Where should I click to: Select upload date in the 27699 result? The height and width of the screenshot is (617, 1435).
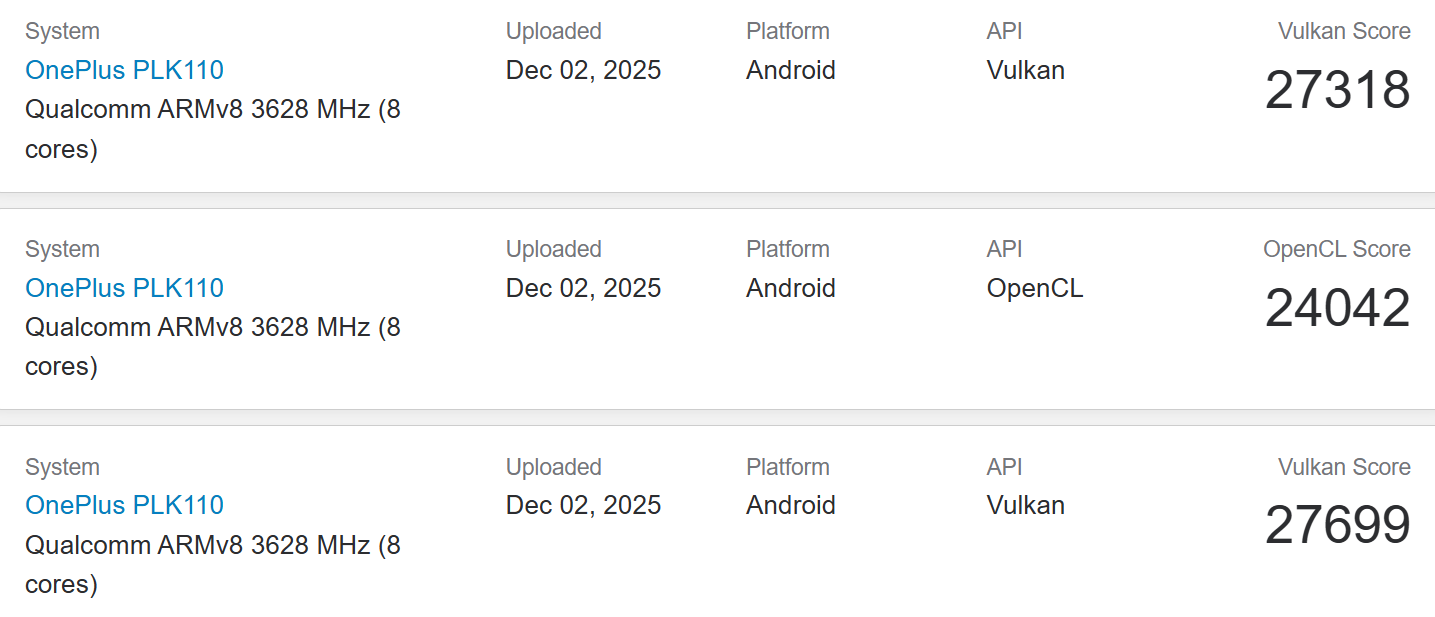(583, 505)
